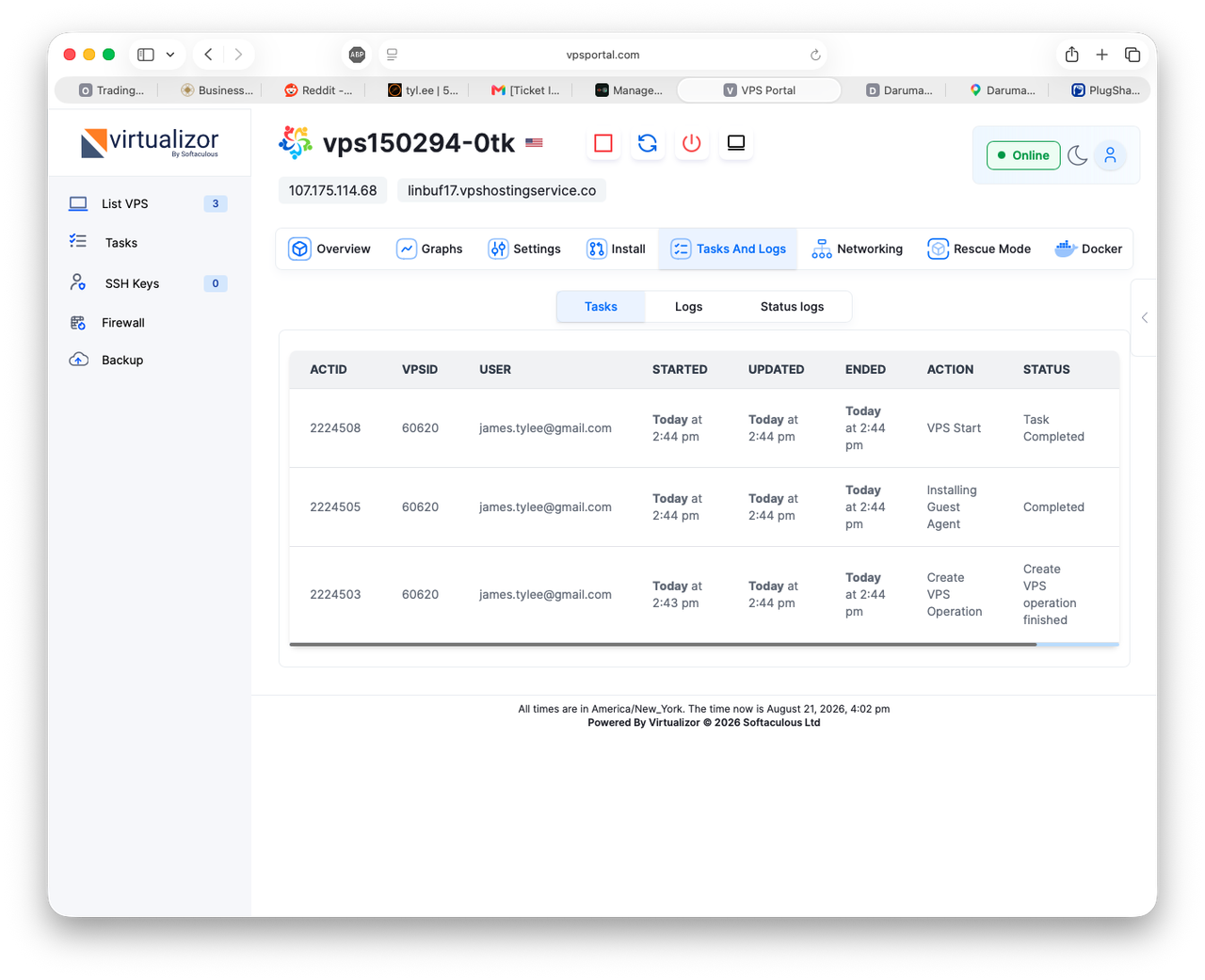Switch to the Overview tab
This screenshot has width=1205, height=980.
pos(329,249)
